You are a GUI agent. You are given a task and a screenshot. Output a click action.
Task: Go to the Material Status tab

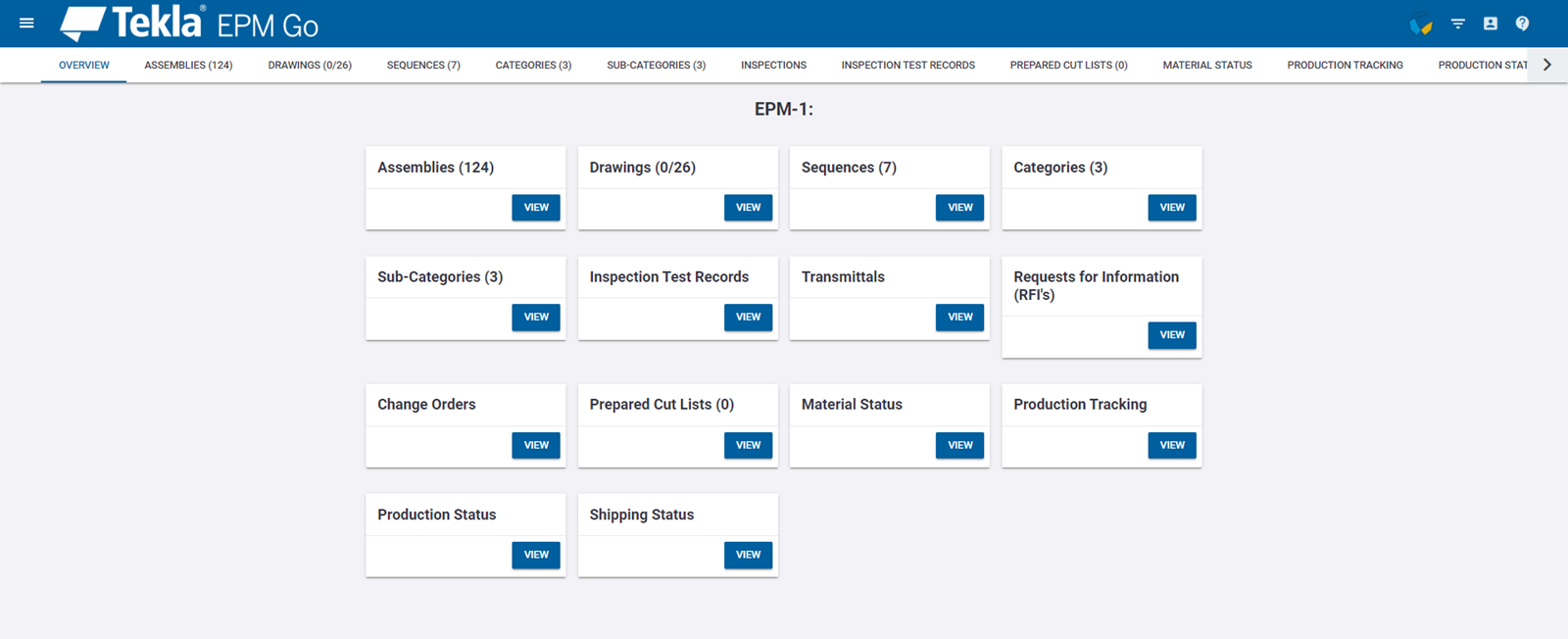pyautogui.click(x=1207, y=66)
